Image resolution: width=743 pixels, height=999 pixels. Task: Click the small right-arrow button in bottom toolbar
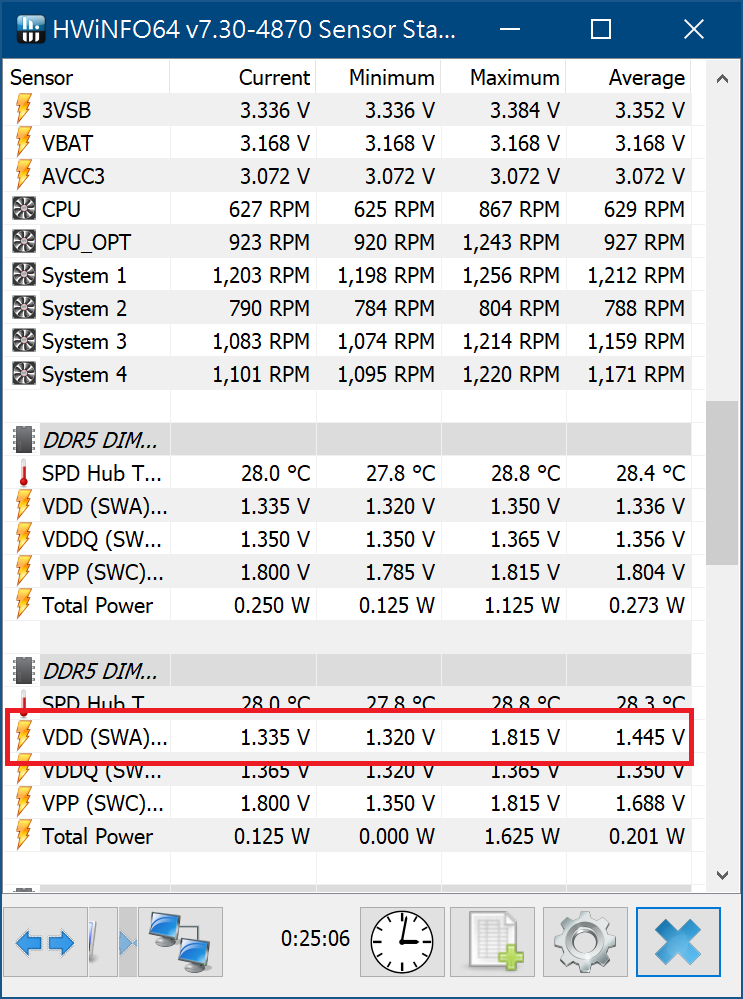click(x=127, y=942)
